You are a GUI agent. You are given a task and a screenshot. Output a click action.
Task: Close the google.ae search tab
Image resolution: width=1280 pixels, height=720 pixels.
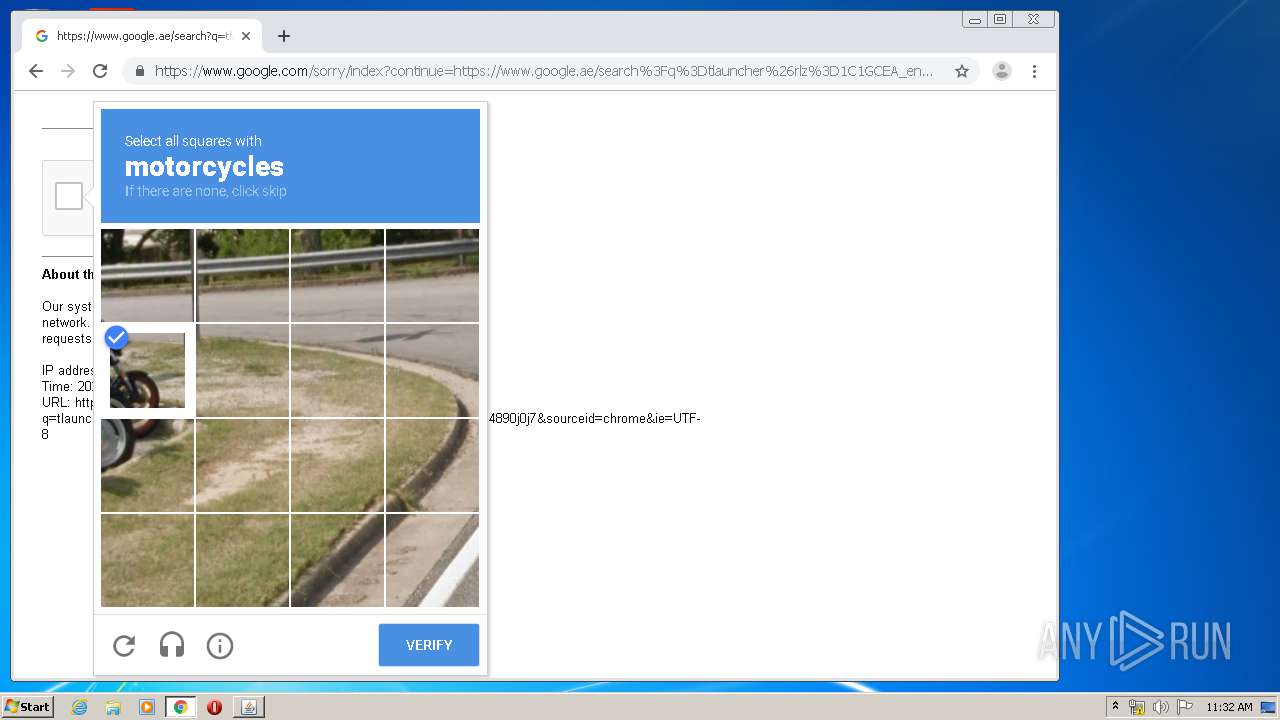point(246,36)
